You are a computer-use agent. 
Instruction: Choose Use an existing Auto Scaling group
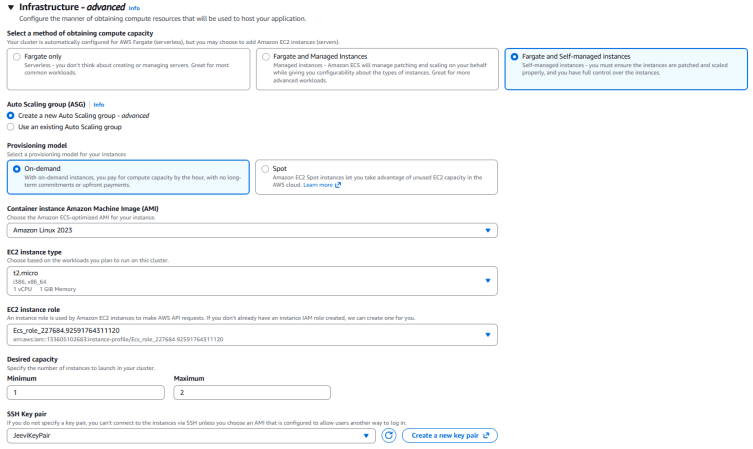point(11,127)
